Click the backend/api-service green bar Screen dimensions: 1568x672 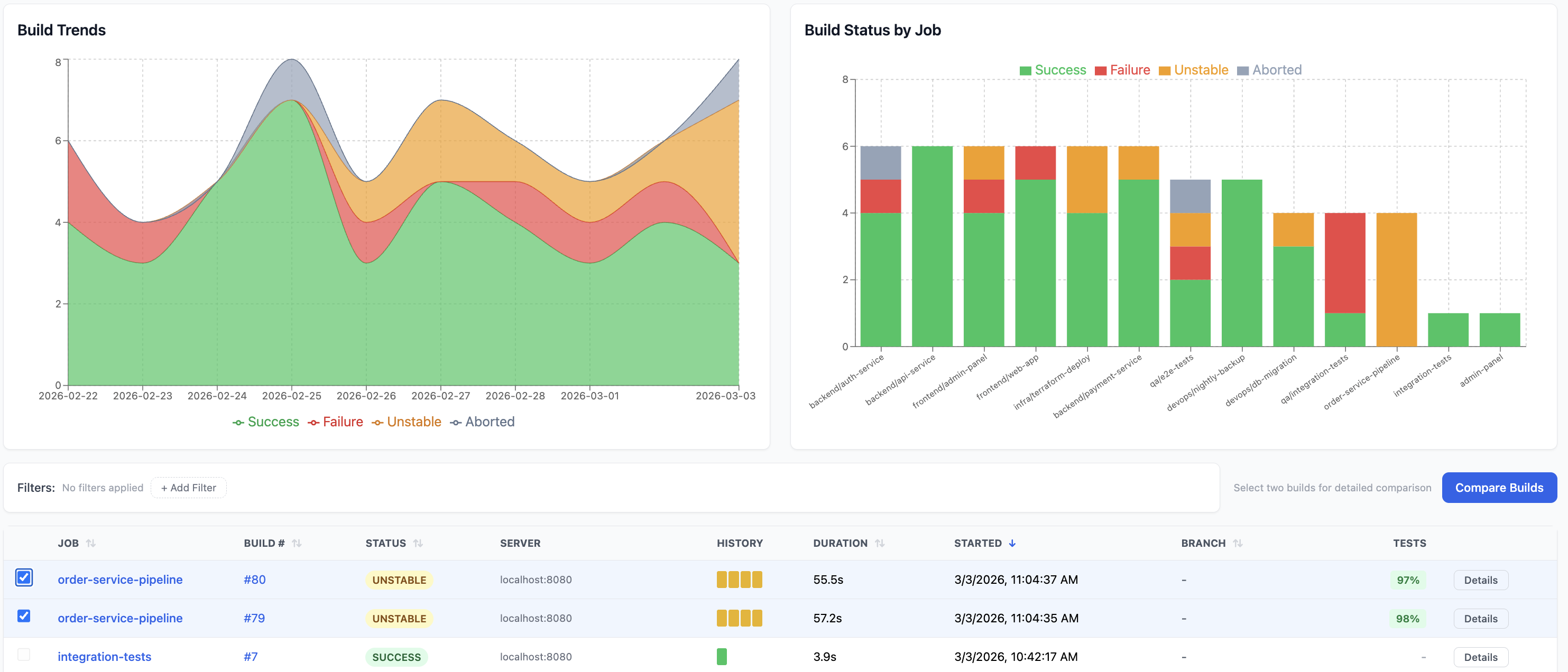point(932,246)
